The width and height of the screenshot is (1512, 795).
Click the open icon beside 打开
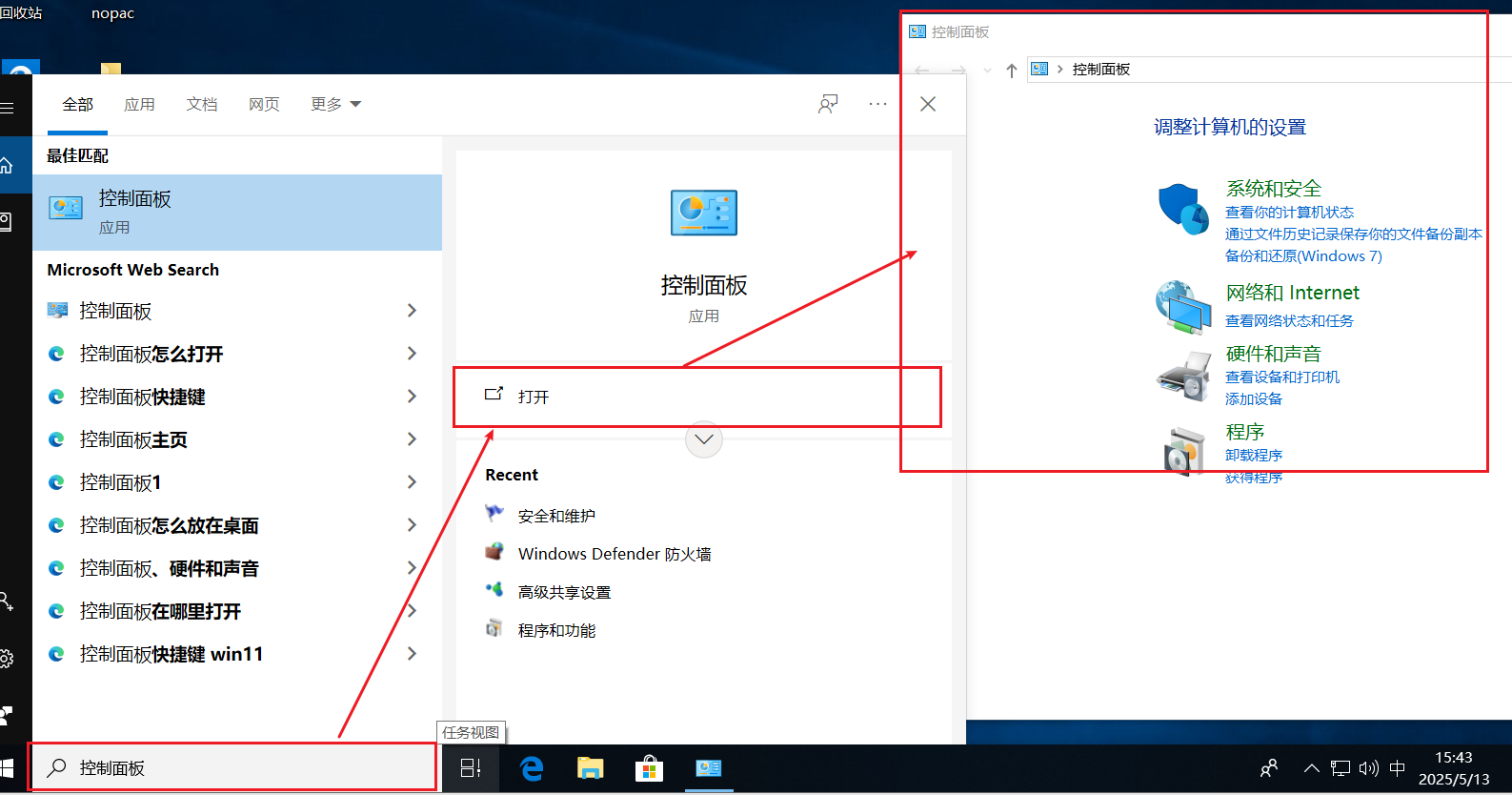click(x=494, y=394)
